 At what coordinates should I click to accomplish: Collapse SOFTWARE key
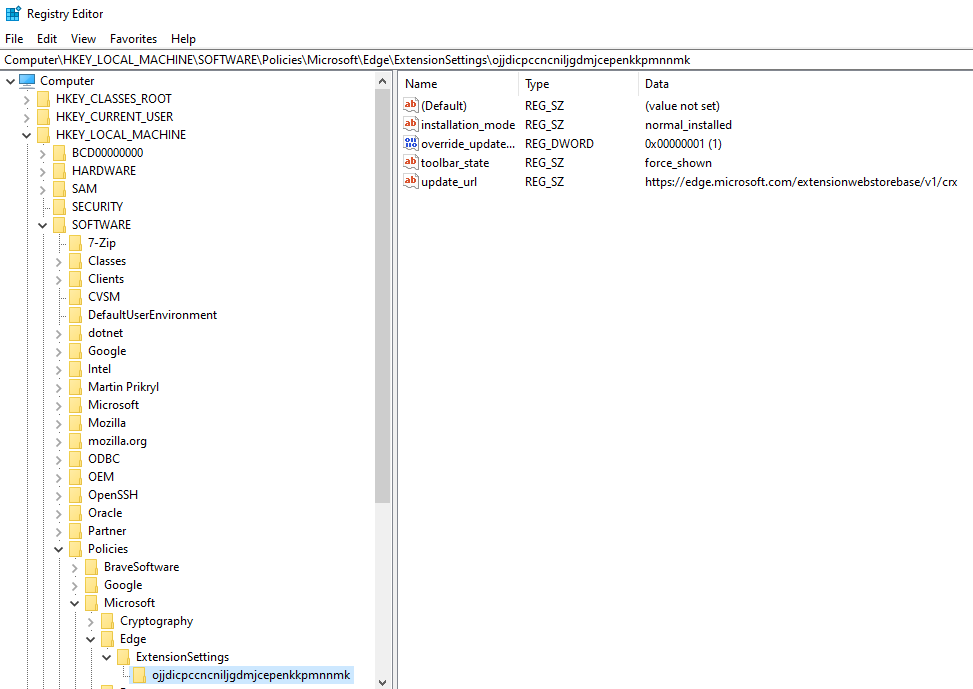pyautogui.click(x=42, y=225)
